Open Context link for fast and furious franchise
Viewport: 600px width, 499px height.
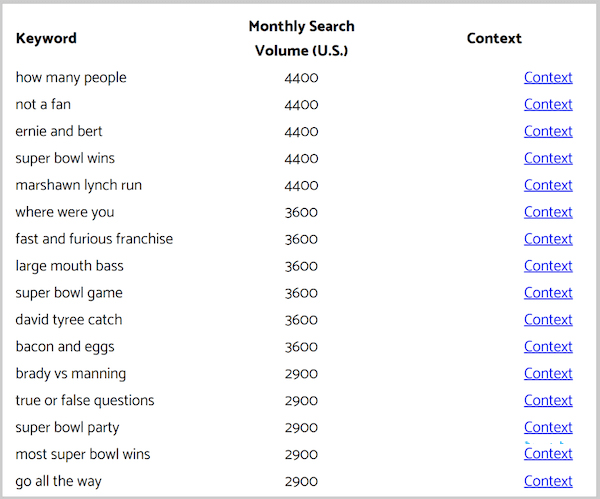coord(548,239)
